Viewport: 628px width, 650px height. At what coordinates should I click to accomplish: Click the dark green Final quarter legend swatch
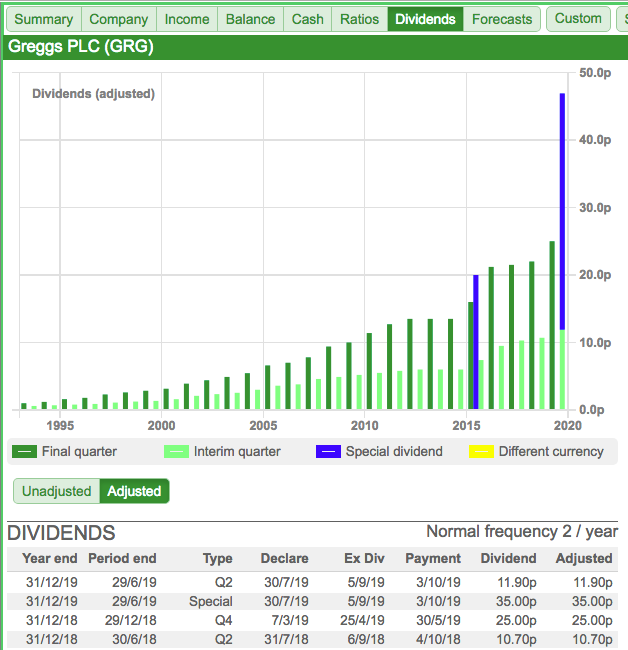pyautogui.click(x=24, y=451)
